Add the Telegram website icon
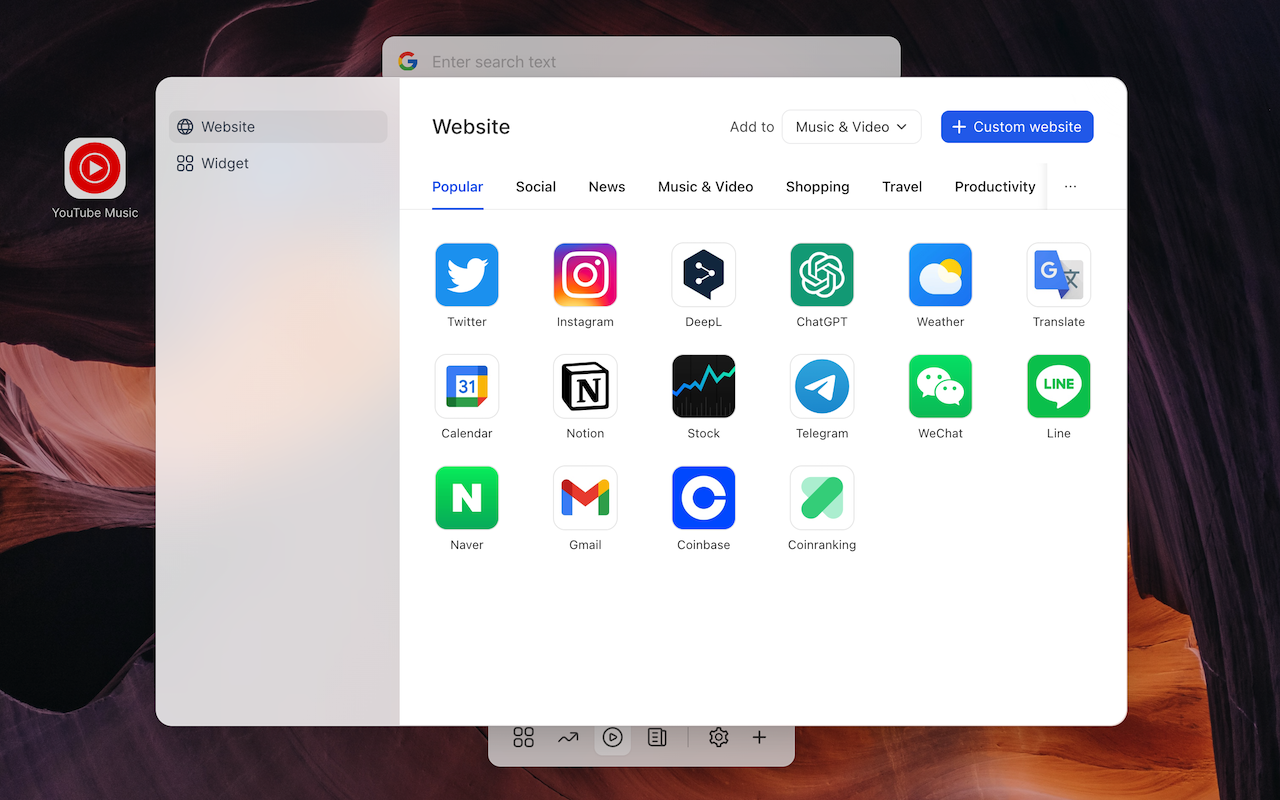 tap(822, 386)
